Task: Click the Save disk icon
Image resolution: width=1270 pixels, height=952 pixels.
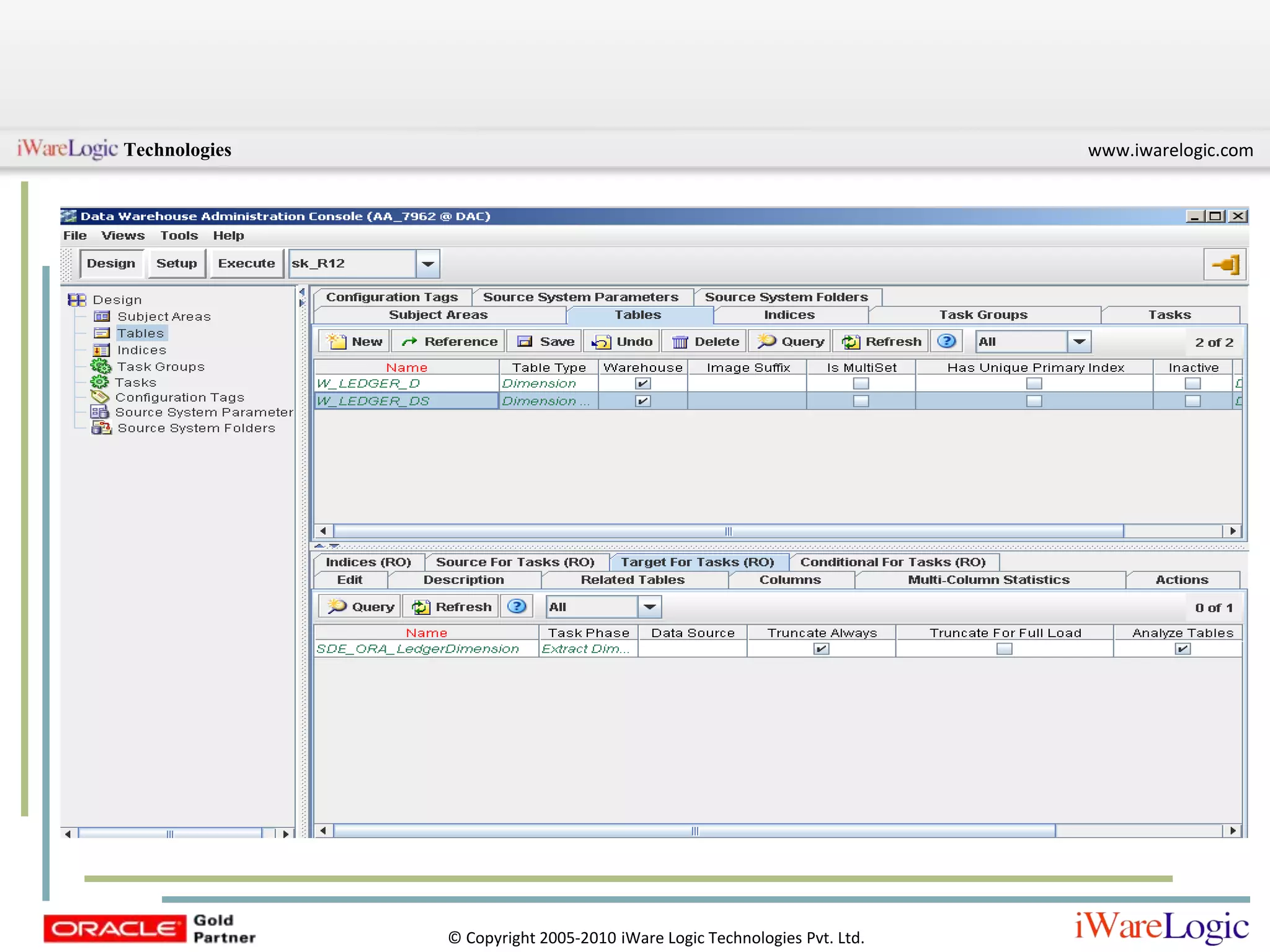Action: [x=525, y=342]
